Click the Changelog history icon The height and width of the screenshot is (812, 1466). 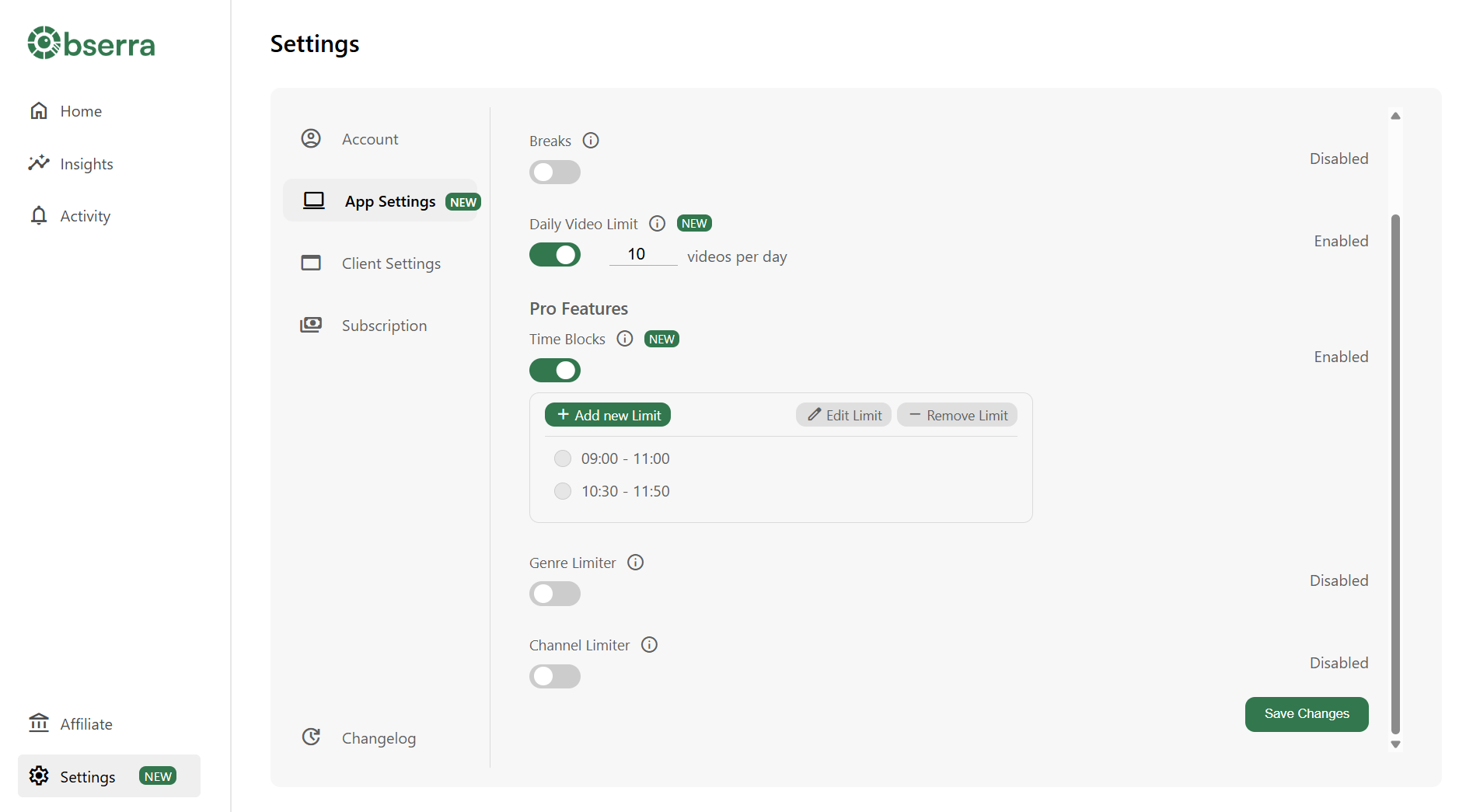[x=311, y=737]
